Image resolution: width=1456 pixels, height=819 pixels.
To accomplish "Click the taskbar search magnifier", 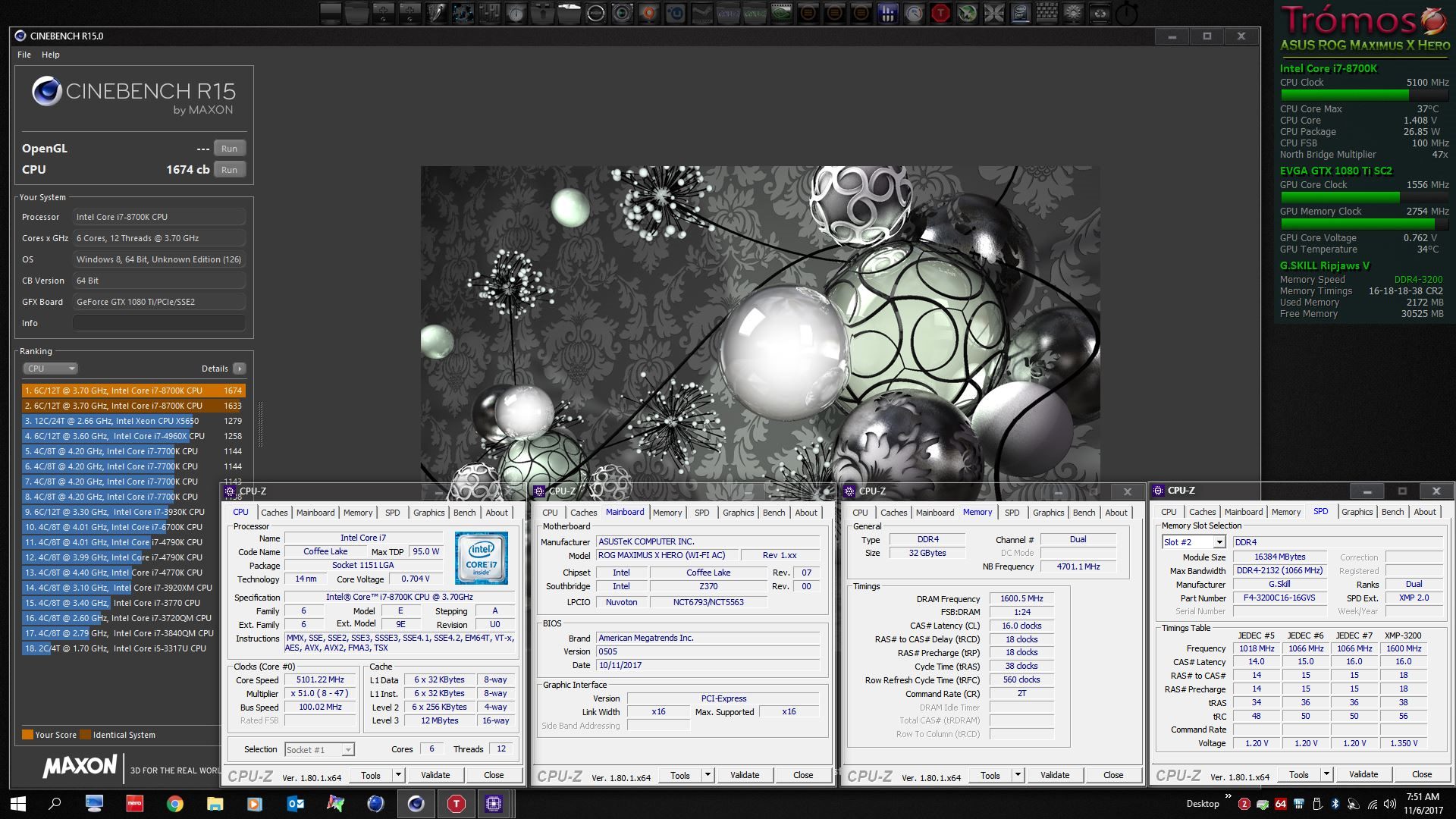I will click(55, 803).
